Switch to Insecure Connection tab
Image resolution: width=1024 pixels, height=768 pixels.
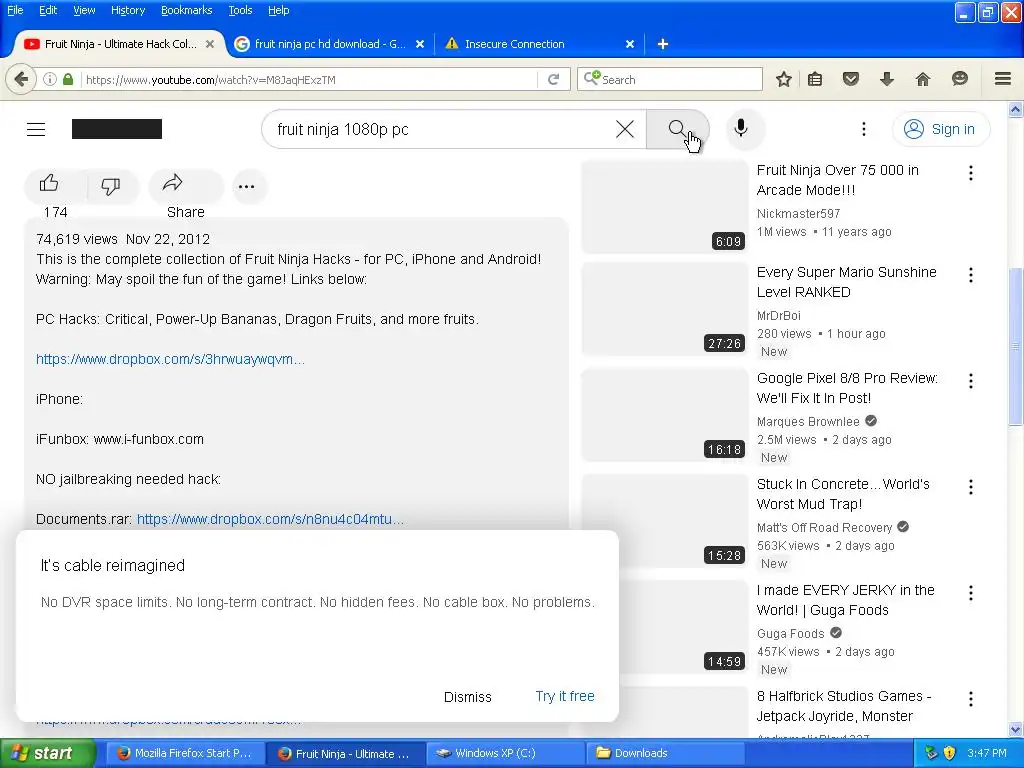click(x=515, y=44)
